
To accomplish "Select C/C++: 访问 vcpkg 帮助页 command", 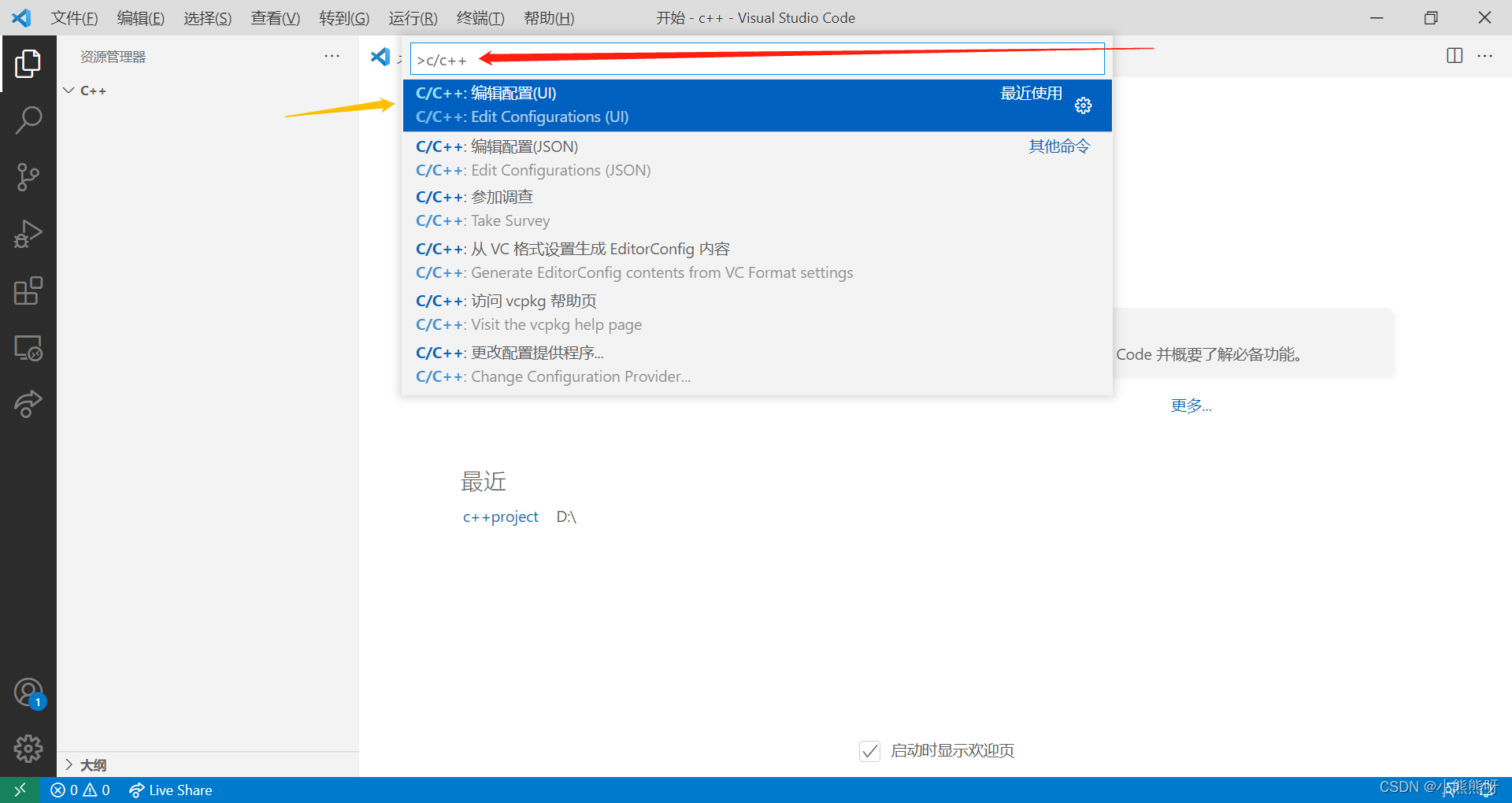I will pyautogui.click(x=757, y=313).
